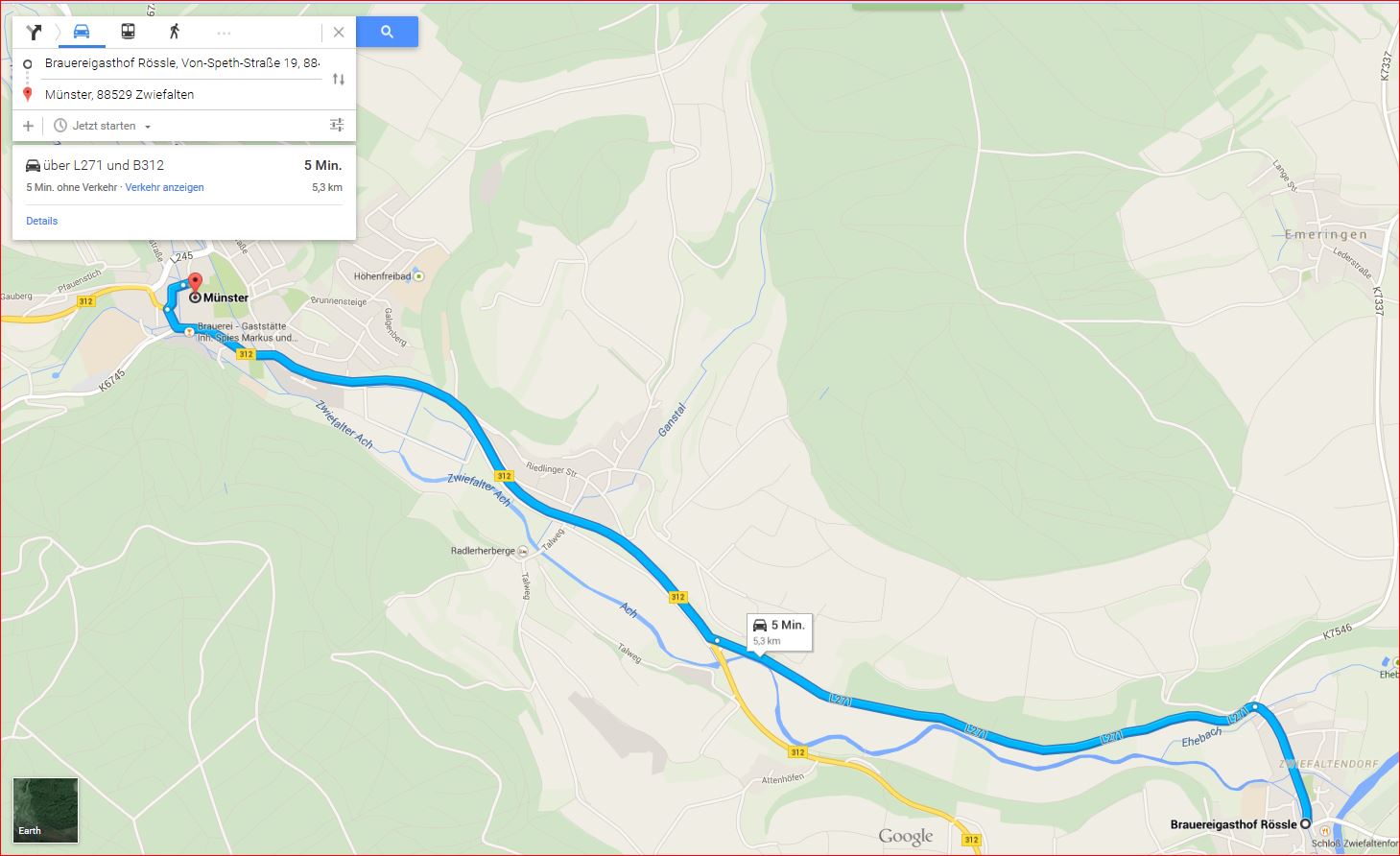Select the public transit travel mode
1400x856 pixels.
pos(128,32)
